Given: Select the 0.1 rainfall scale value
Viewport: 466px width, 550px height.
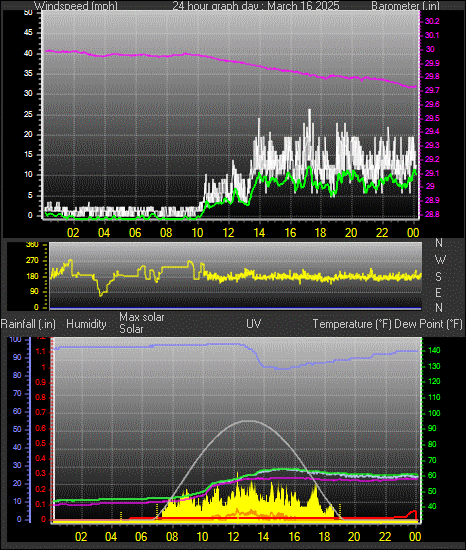Looking at the screenshot, I should pyautogui.click(x=41, y=504).
